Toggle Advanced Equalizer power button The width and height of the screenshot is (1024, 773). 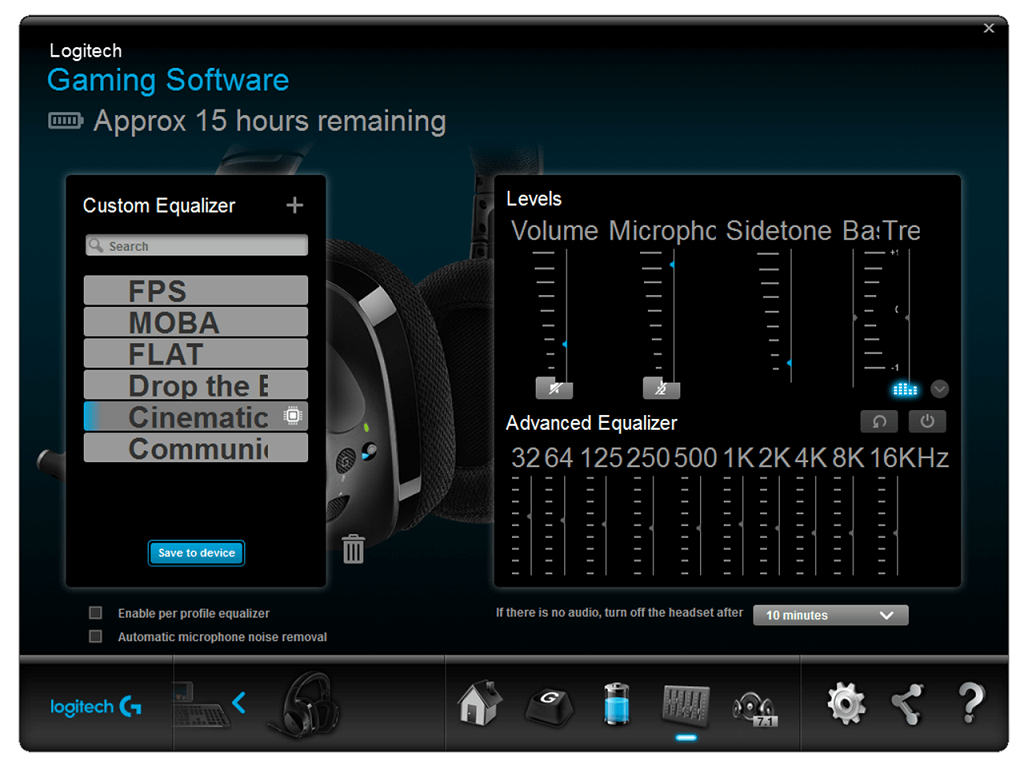[927, 421]
